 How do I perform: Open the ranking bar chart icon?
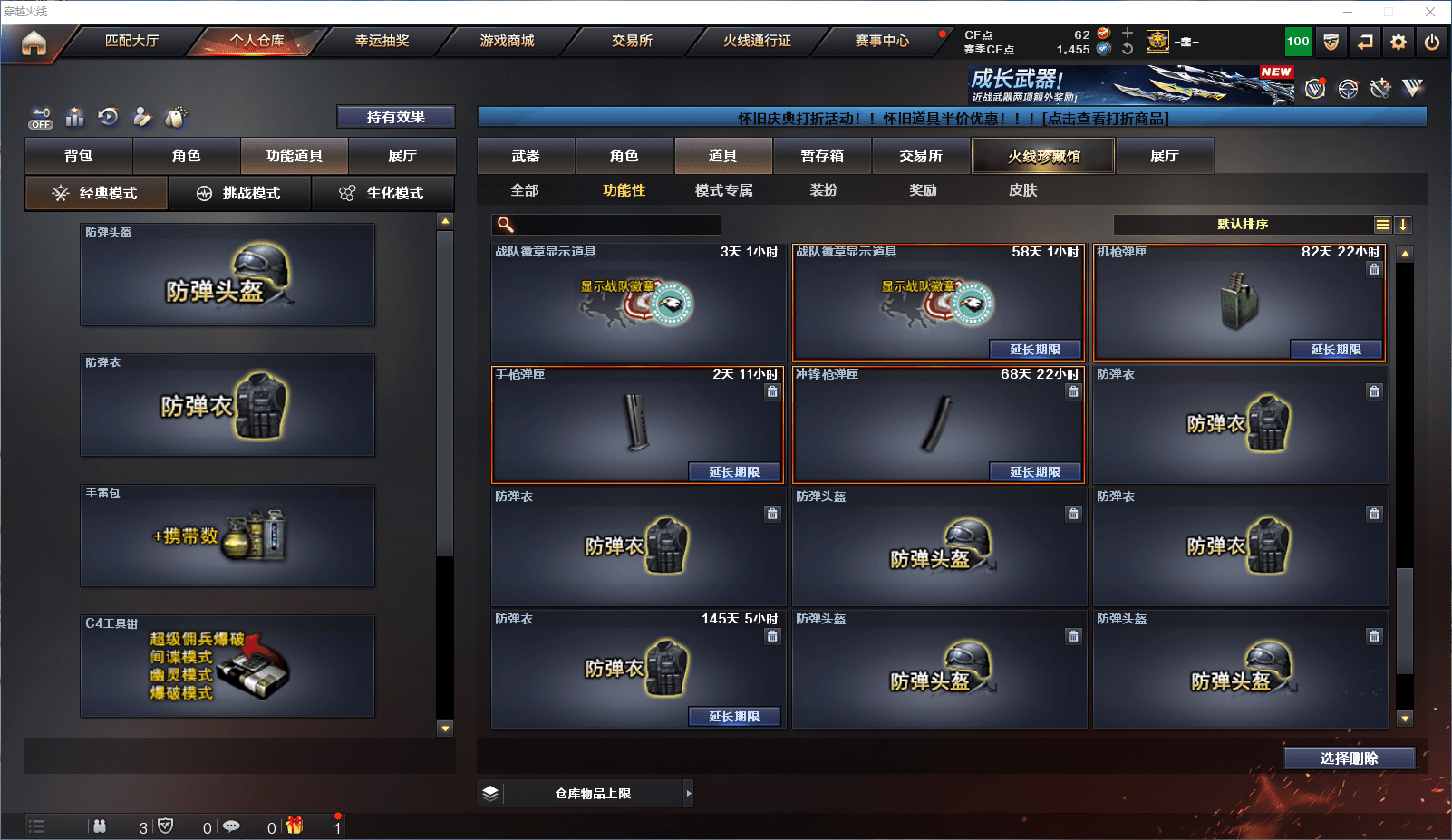[x=75, y=117]
